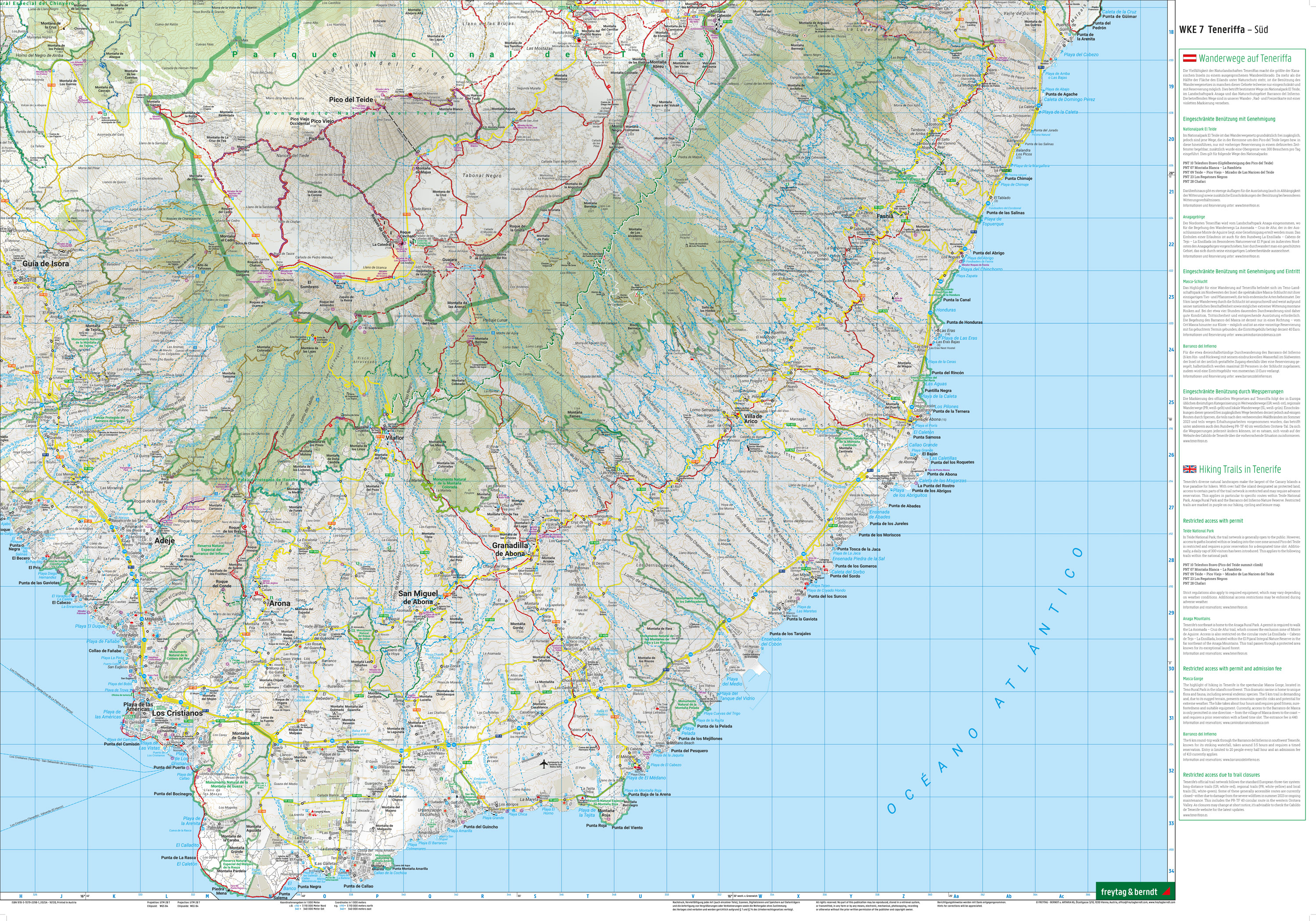
Task: Click the Arona town label
Action: tap(280, 603)
